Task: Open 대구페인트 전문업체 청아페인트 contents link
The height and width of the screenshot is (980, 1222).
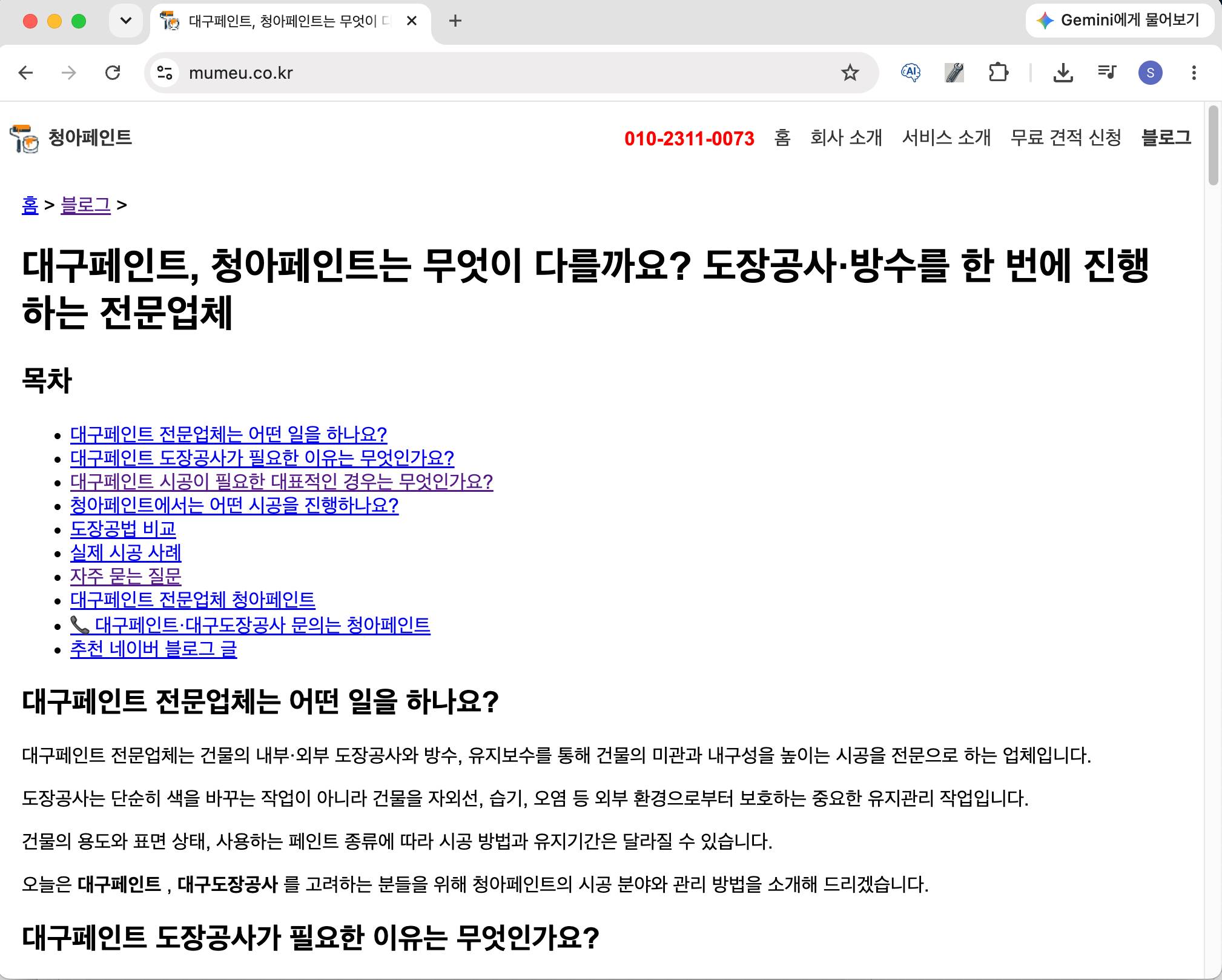Action: click(x=193, y=600)
